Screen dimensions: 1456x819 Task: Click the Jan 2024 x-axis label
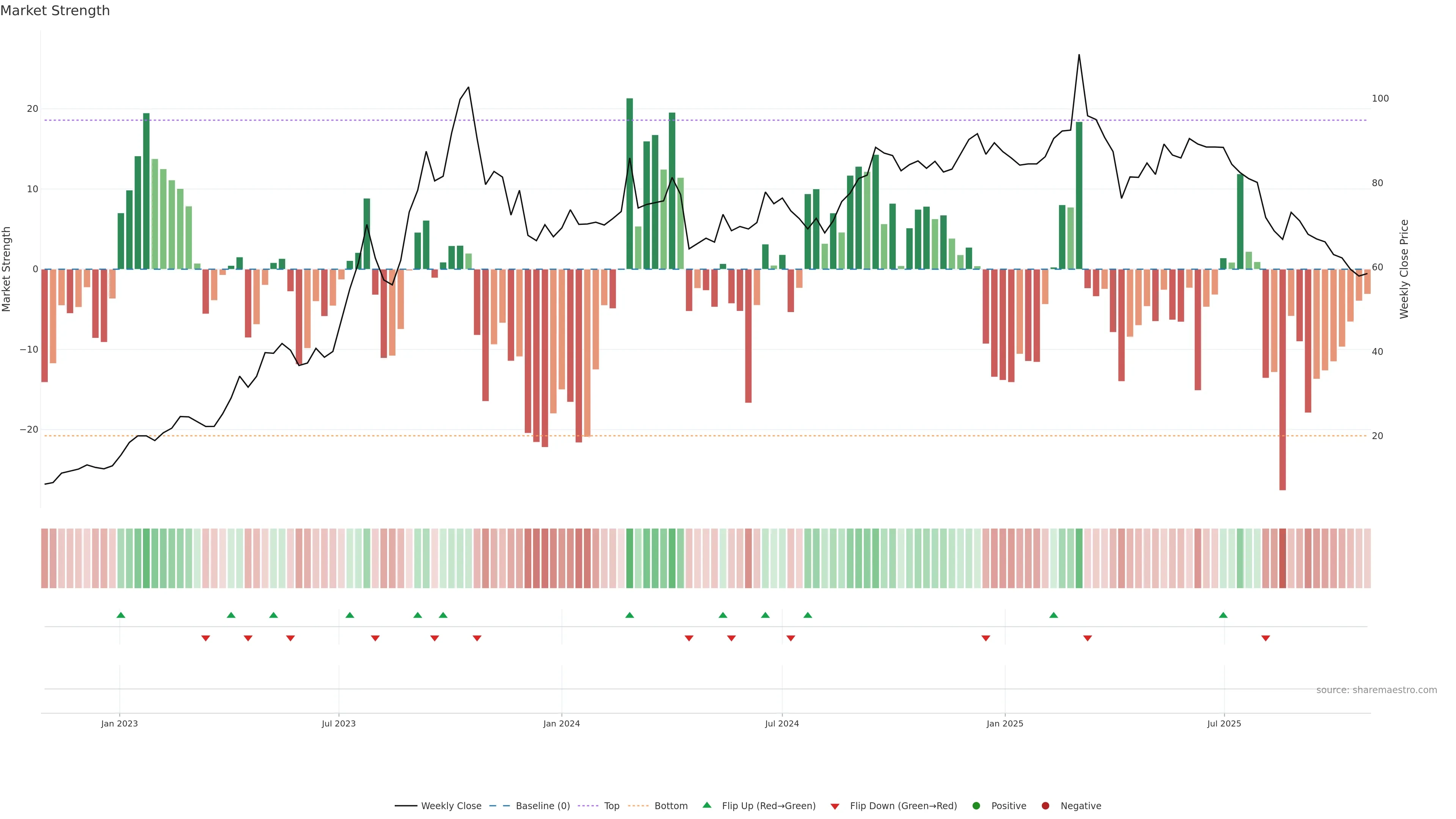point(561,723)
